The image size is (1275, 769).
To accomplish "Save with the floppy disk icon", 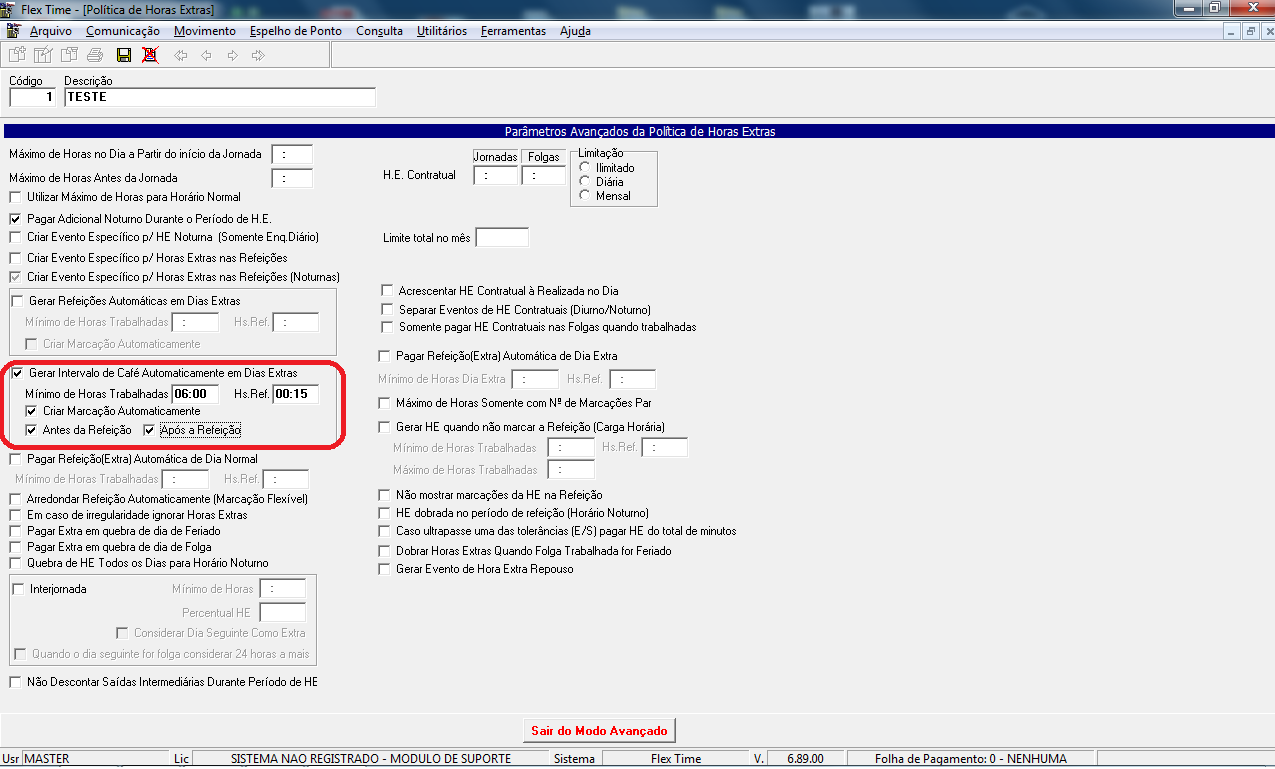I will pos(124,55).
